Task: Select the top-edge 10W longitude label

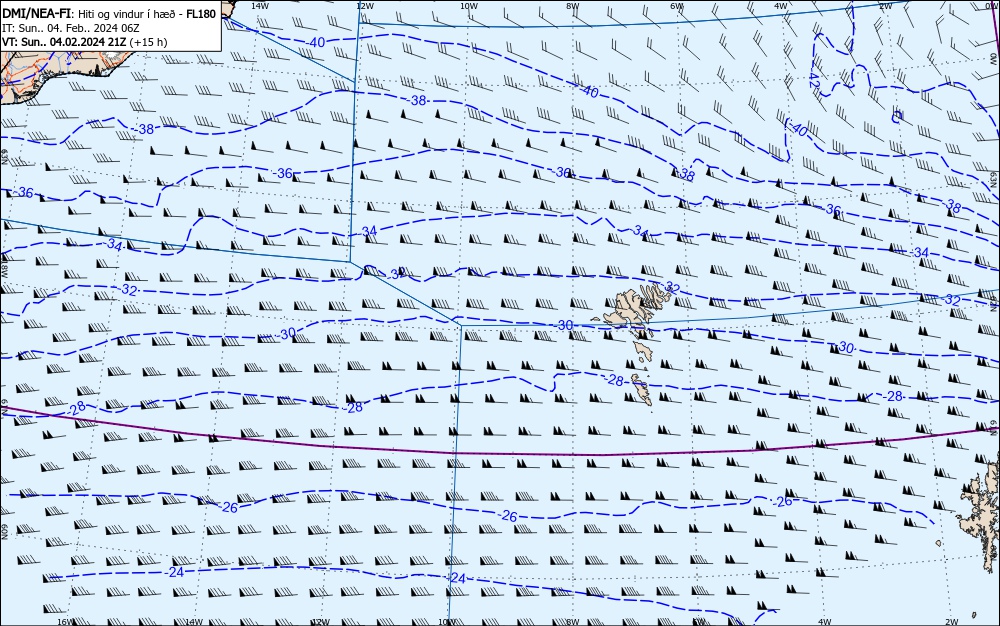Action: [469, 5]
